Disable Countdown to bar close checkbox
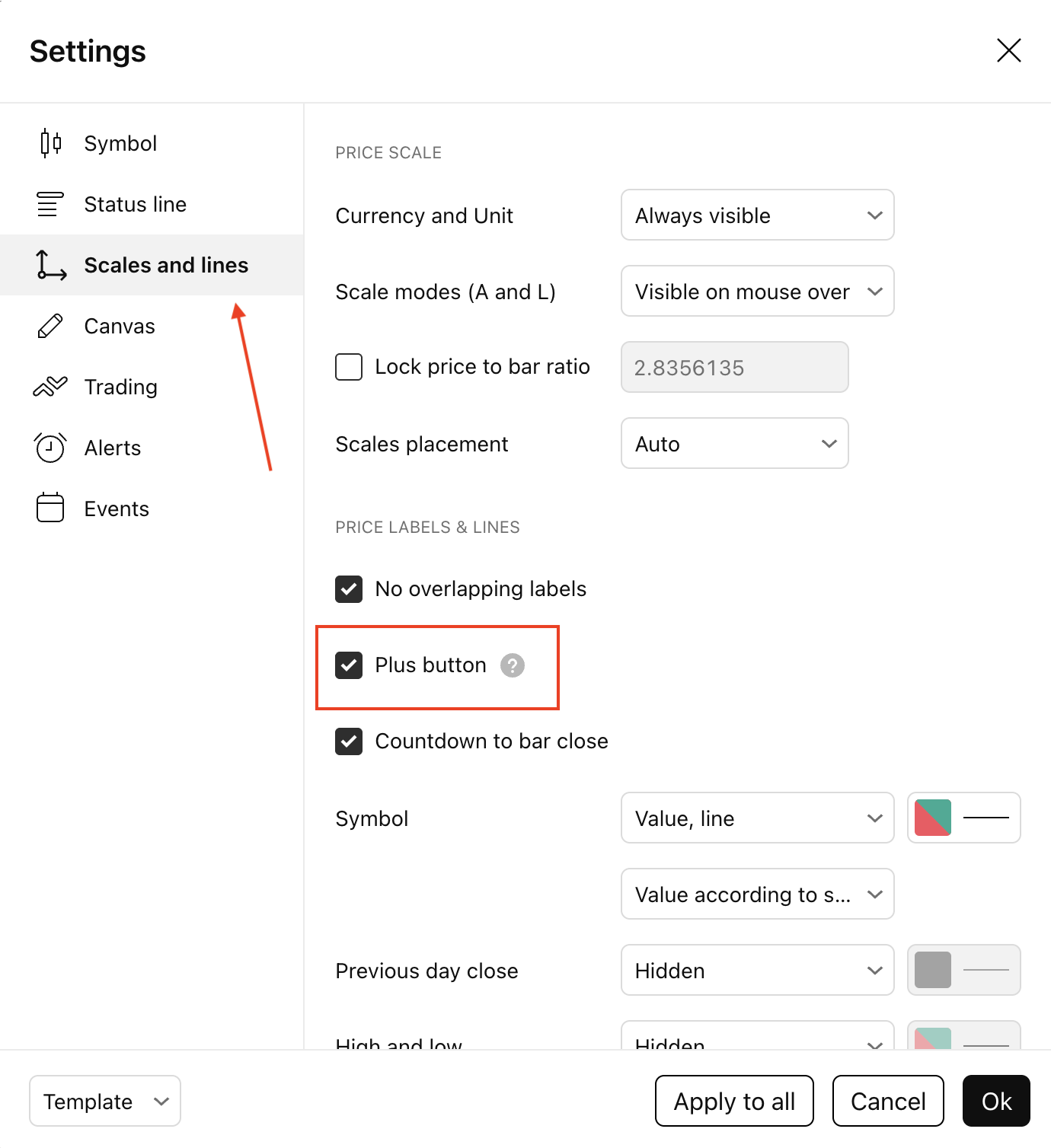The height and width of the screenshot is (1148, 1051). pyautogui.click(x=349, y=741)
